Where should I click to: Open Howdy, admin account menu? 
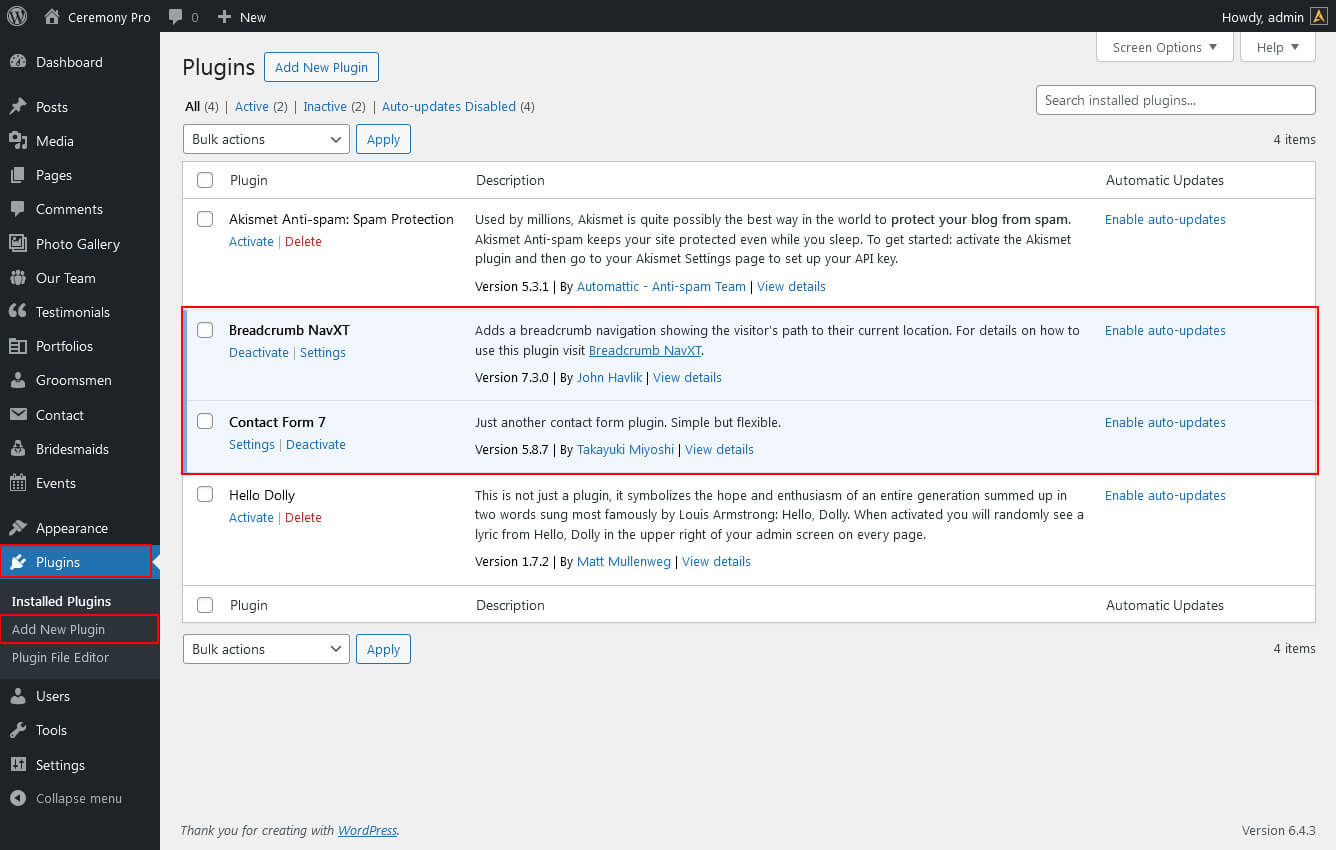click(1274, 17)
